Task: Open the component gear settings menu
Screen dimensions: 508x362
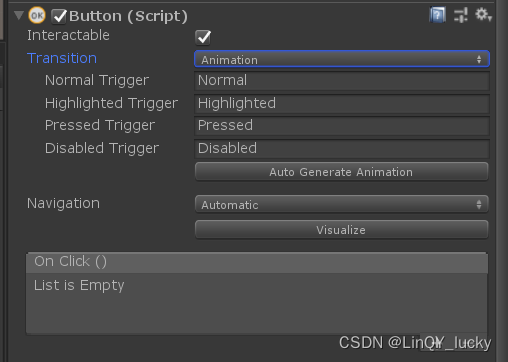Action: pyautogui.click(x=483, y=15)
